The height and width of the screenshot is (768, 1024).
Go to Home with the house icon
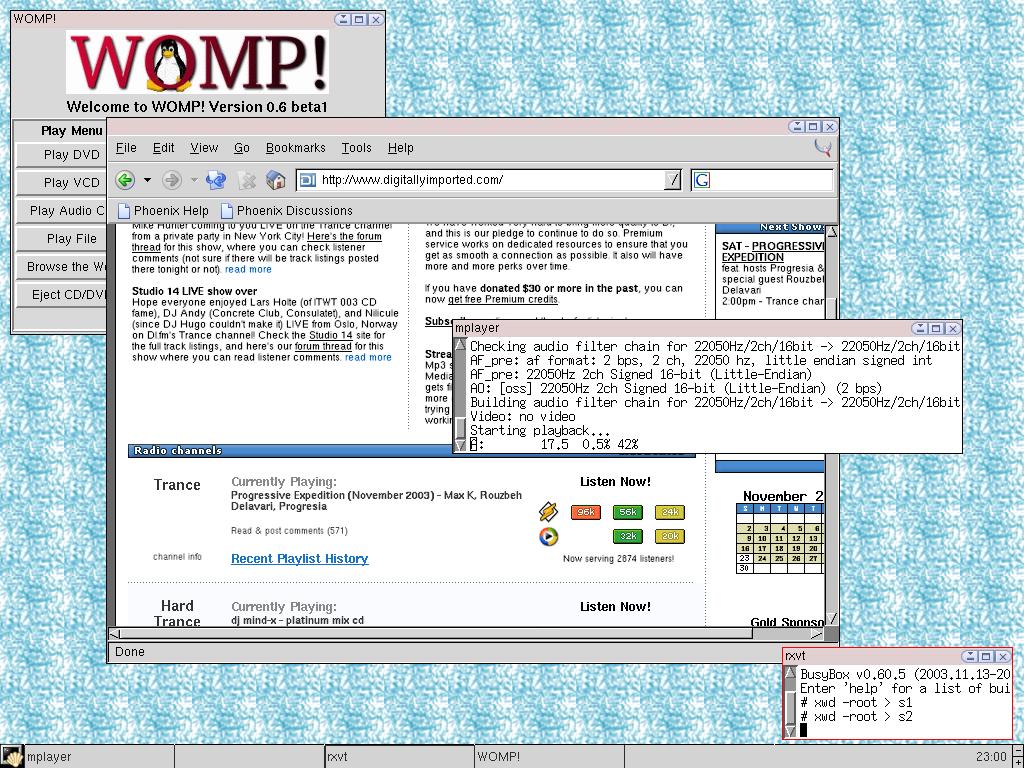[x=277, y=180]
